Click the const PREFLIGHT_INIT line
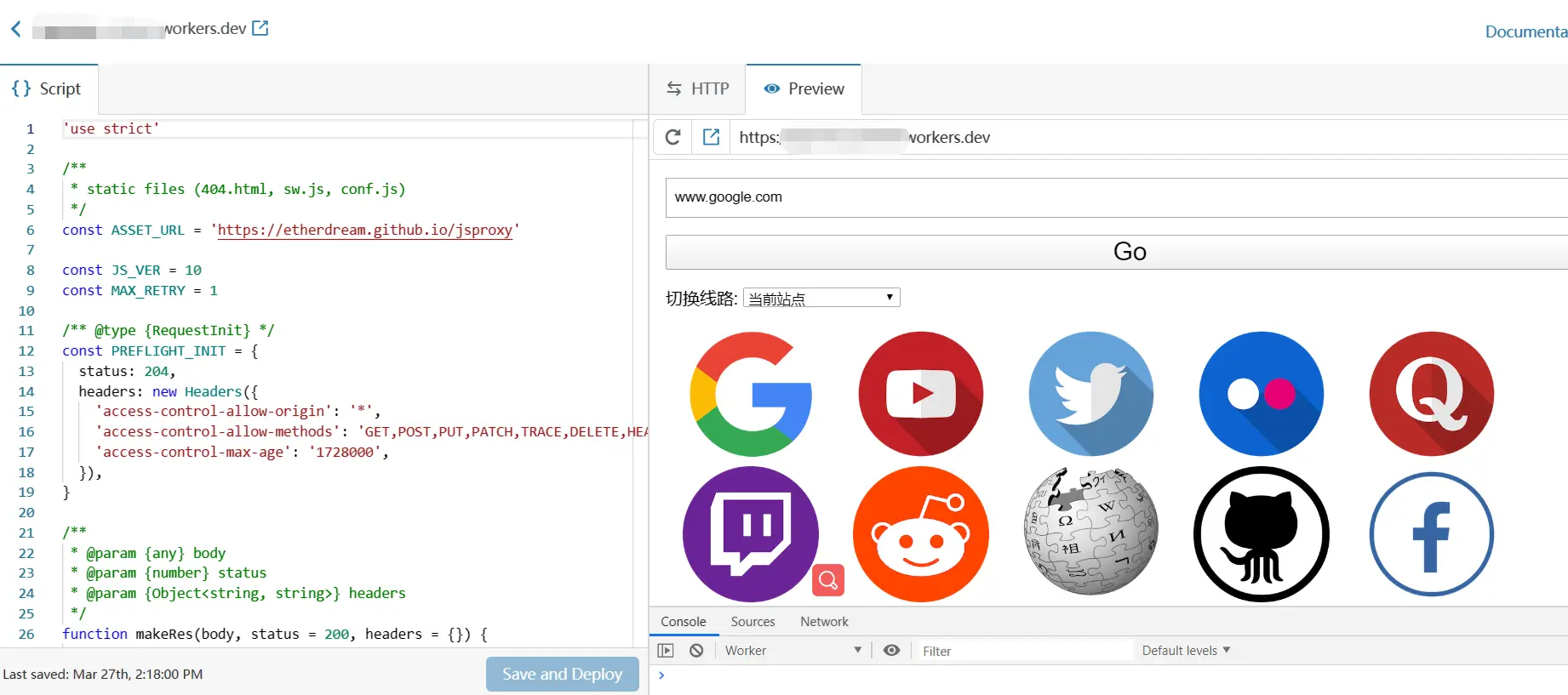1568x695 pixels. point(160,350)
